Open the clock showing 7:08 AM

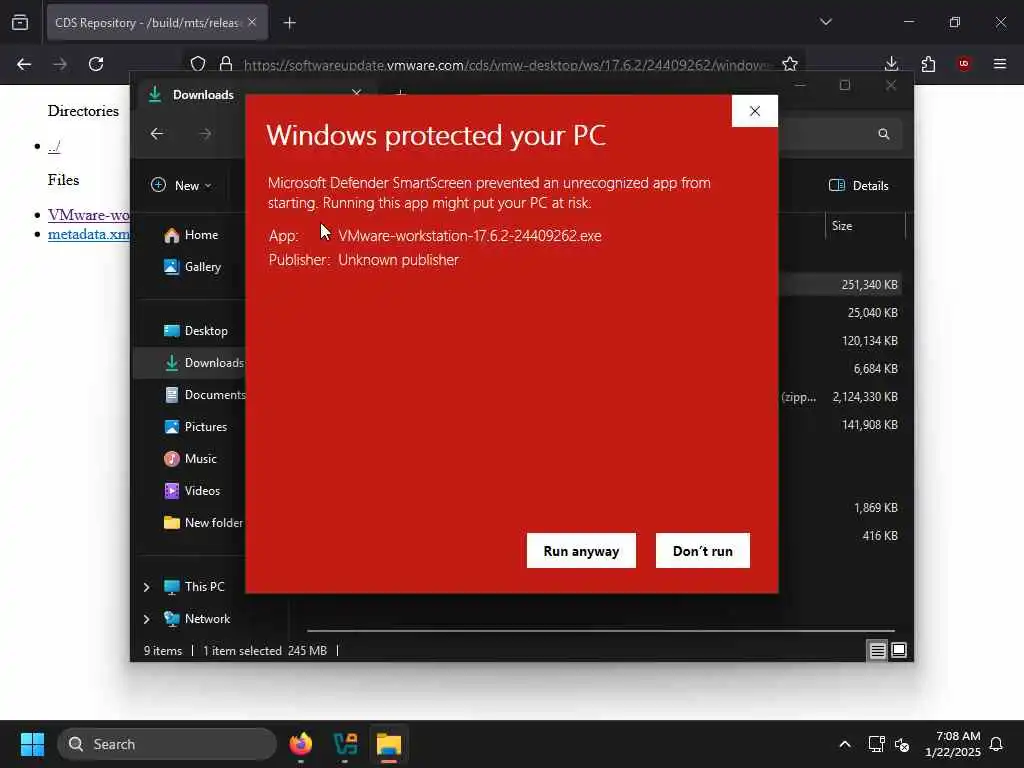tap(953, 744)
